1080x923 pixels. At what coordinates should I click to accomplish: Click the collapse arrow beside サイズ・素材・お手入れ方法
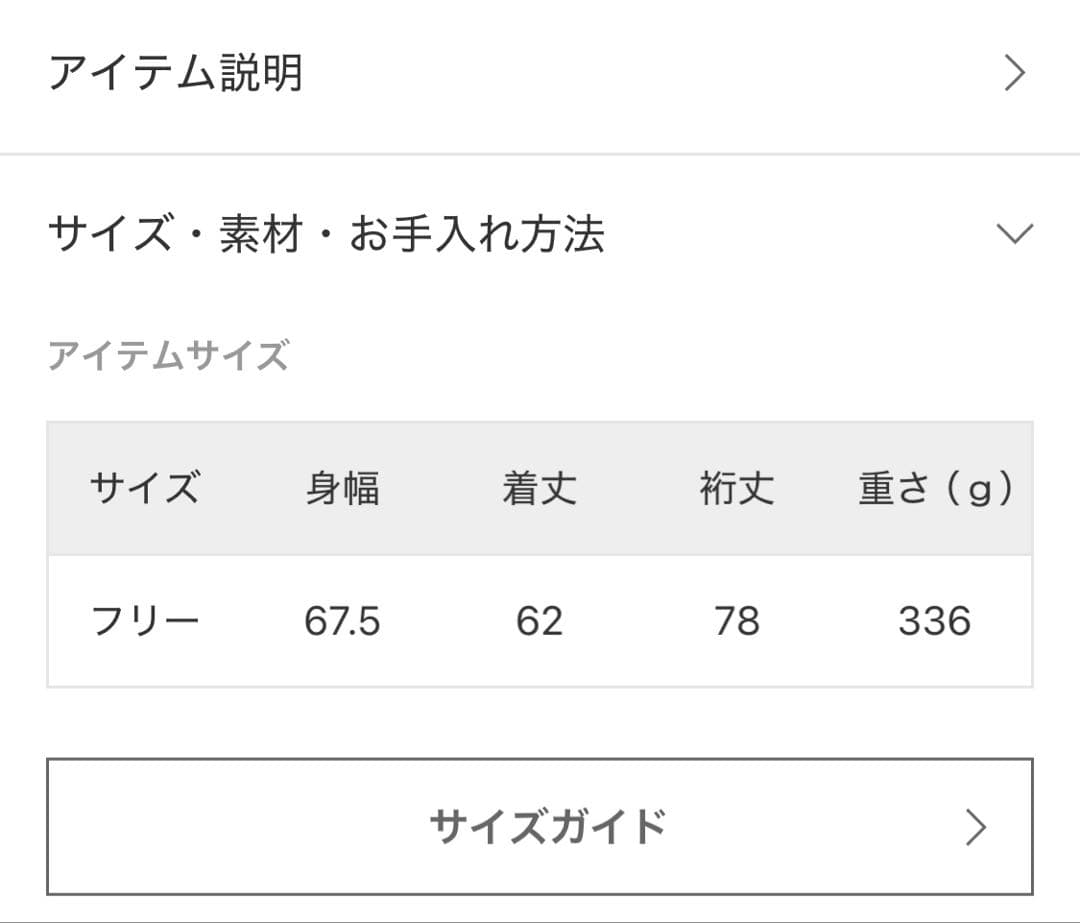(x=1015, y=235)
